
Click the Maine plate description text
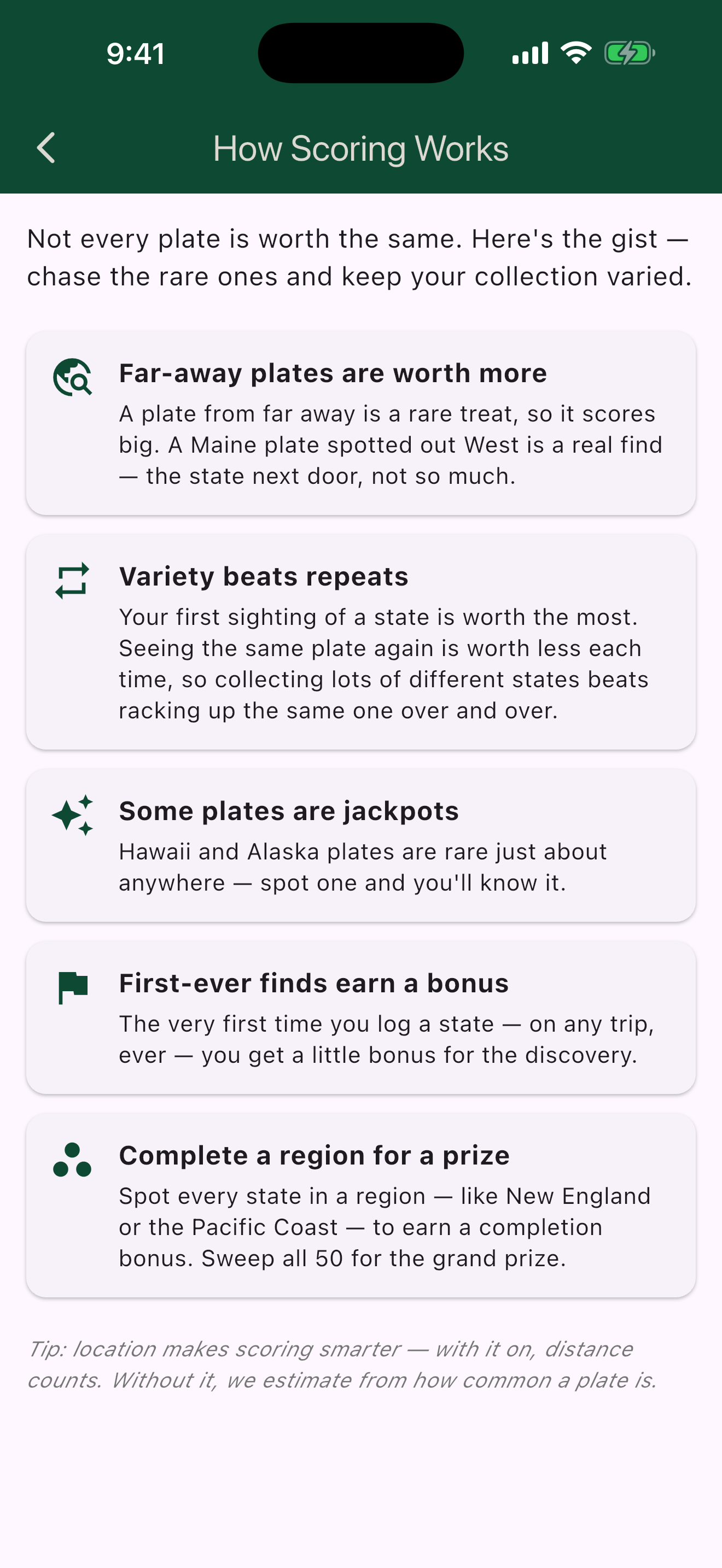coord(390,445)
